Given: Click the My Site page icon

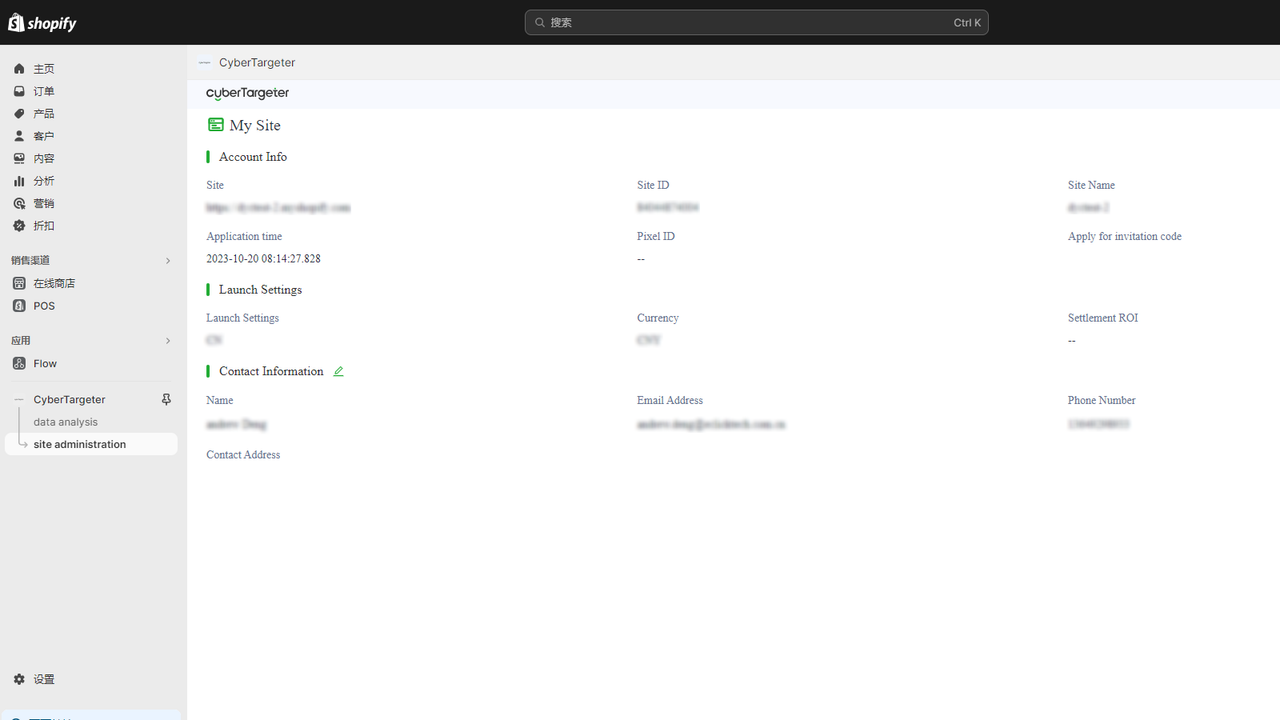Looking at the screenshot, I should click(215, 125).
